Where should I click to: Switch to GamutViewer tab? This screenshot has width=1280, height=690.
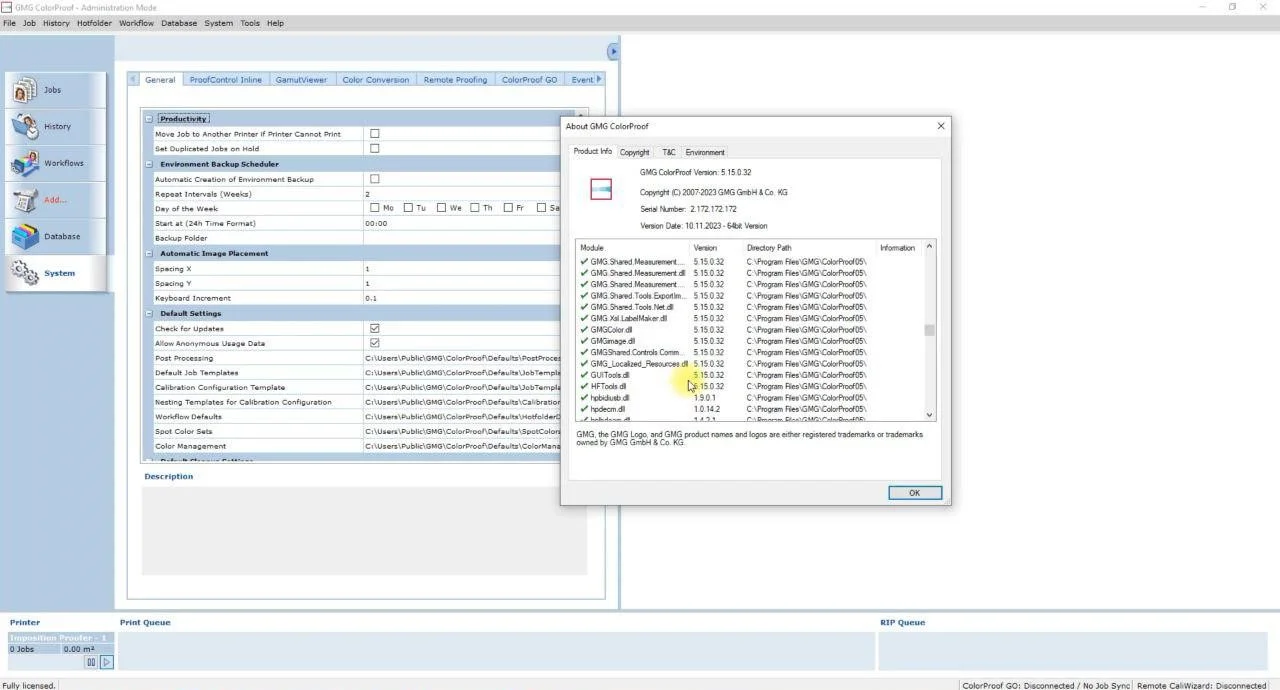pyautogui.click(x=301, y=80)
